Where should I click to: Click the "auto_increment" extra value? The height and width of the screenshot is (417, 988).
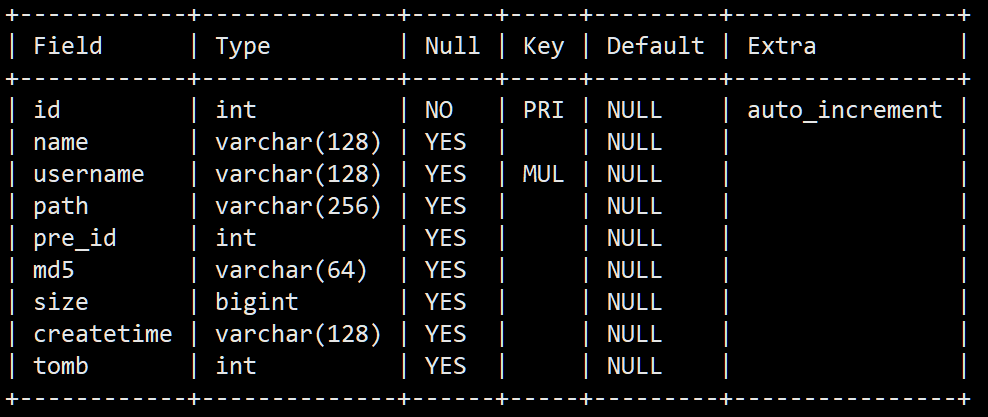click(844, 110)
